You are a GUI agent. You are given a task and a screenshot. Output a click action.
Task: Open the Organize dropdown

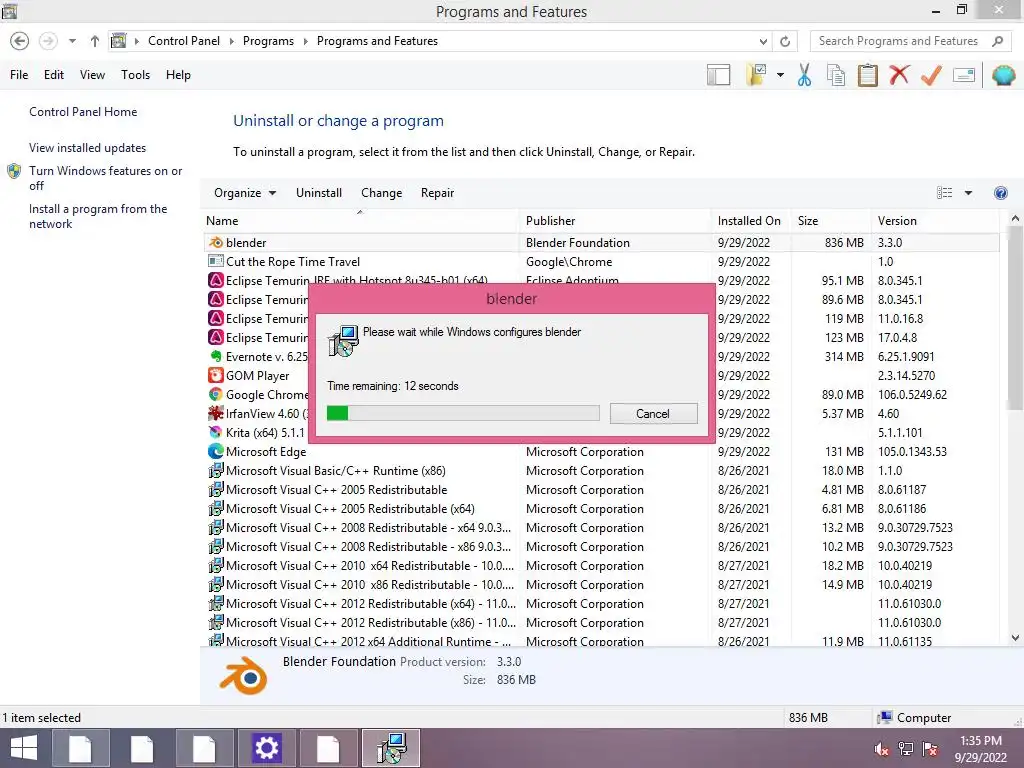click(x=245, y=193)
